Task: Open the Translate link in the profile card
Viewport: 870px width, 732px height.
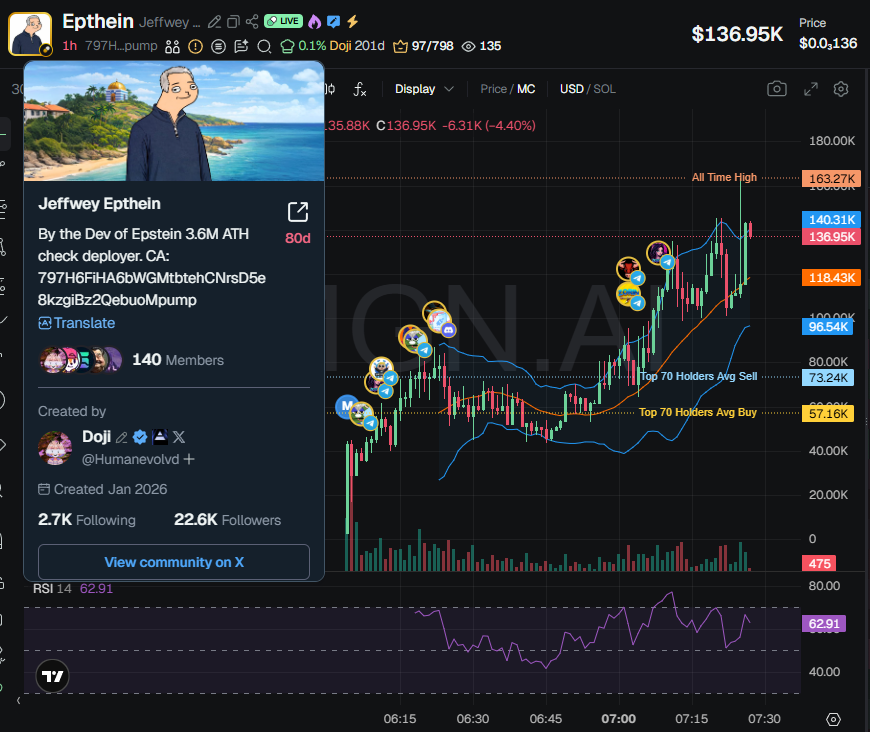Action: coord(77,322)
